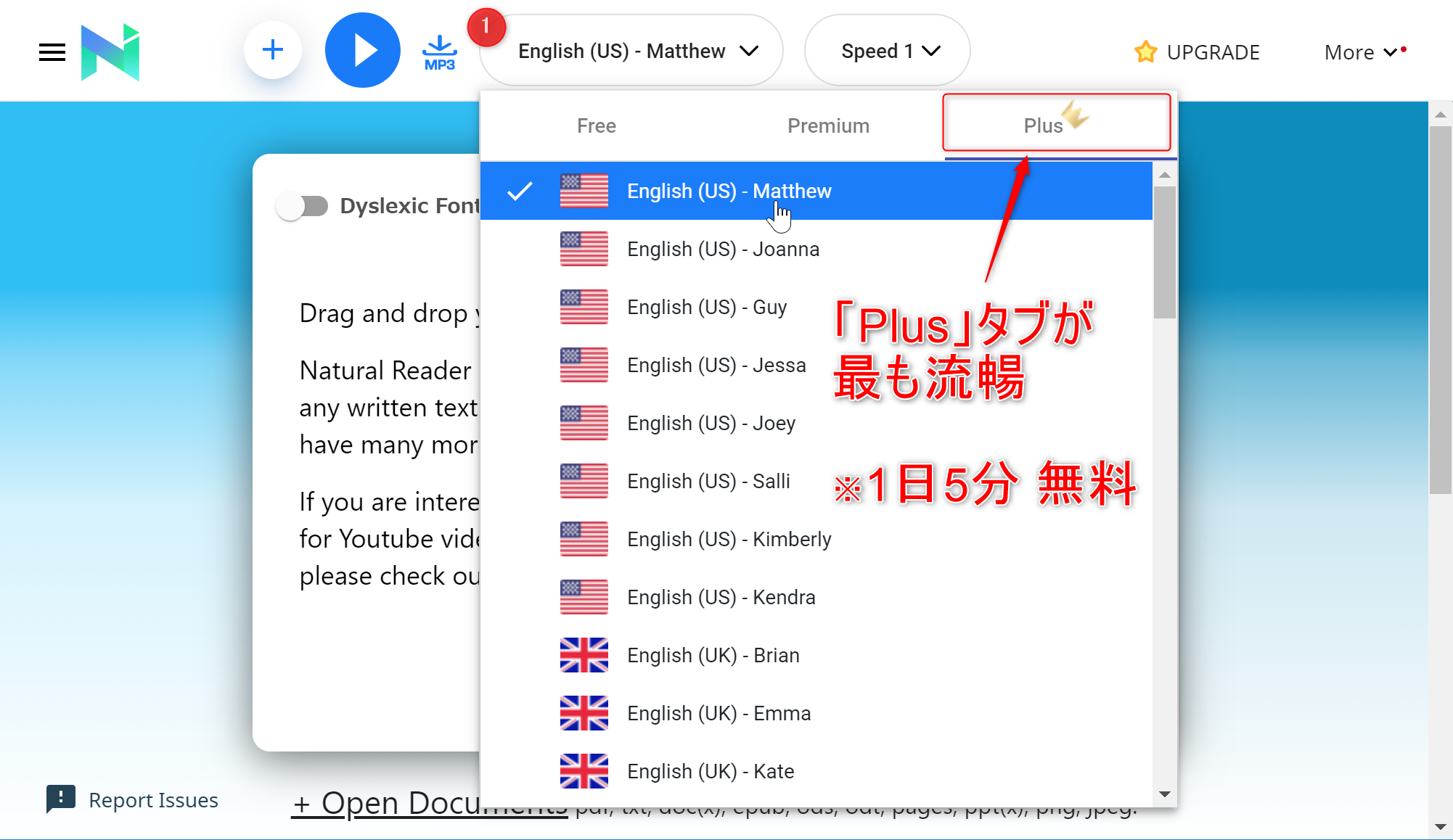Select voice English (US) - Jessa
The image size is (1453, 840).
(x=816, y=365)
